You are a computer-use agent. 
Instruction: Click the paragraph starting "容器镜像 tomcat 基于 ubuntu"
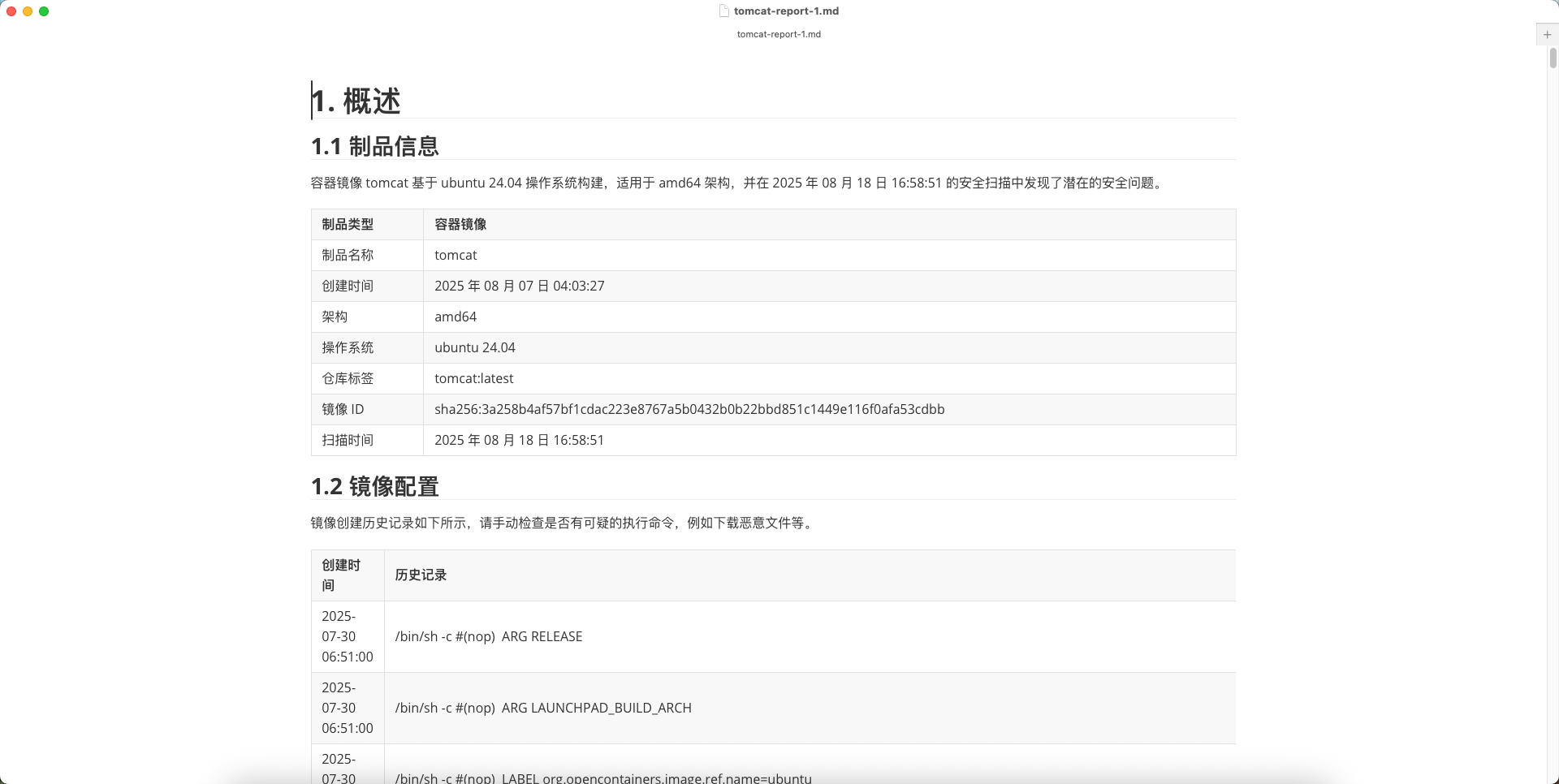pos(739,183)
